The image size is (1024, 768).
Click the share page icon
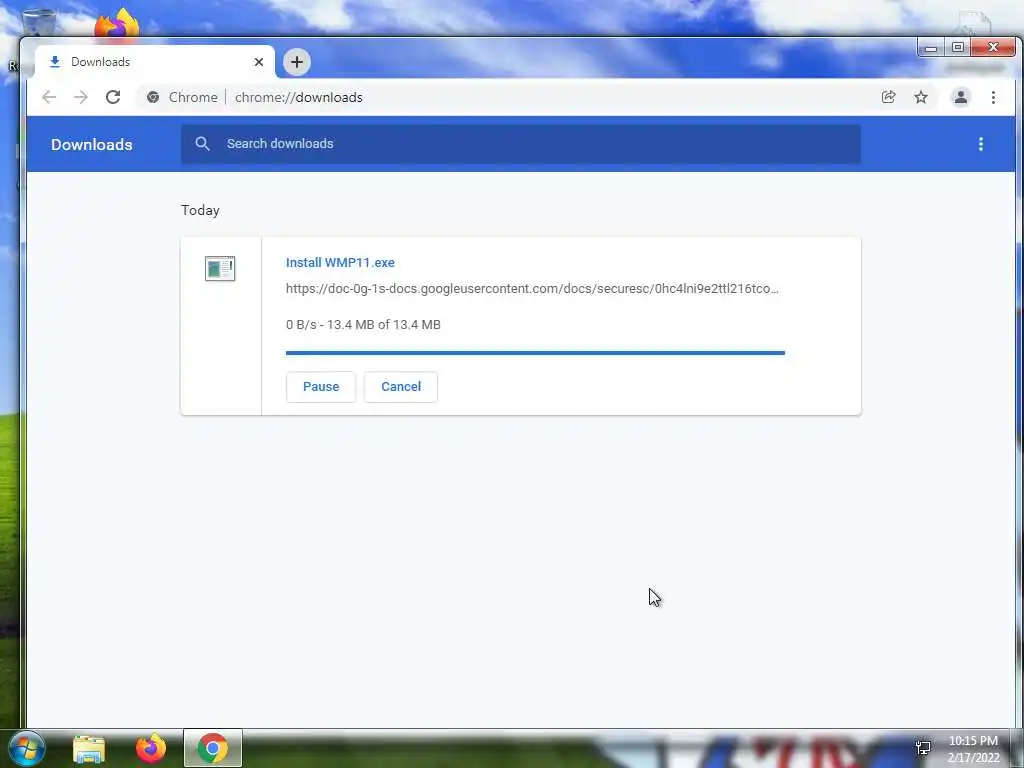[888, 97]
